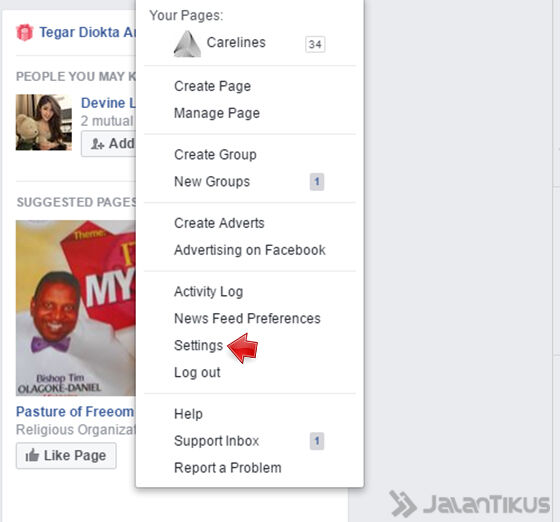The height and width of the screenshot is (522, 560).
Task: Choose Manage Page in the dropdown
Action: click(x=217, y=113)
